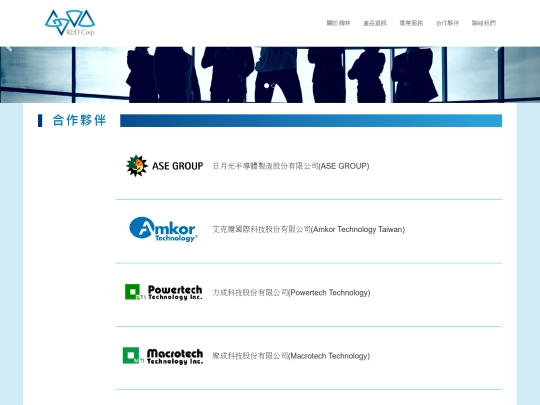The width and height of the screenshot is (540, 405).
Task: Click the Macrotech Technology Inc. logo
Action: point(163,356)
